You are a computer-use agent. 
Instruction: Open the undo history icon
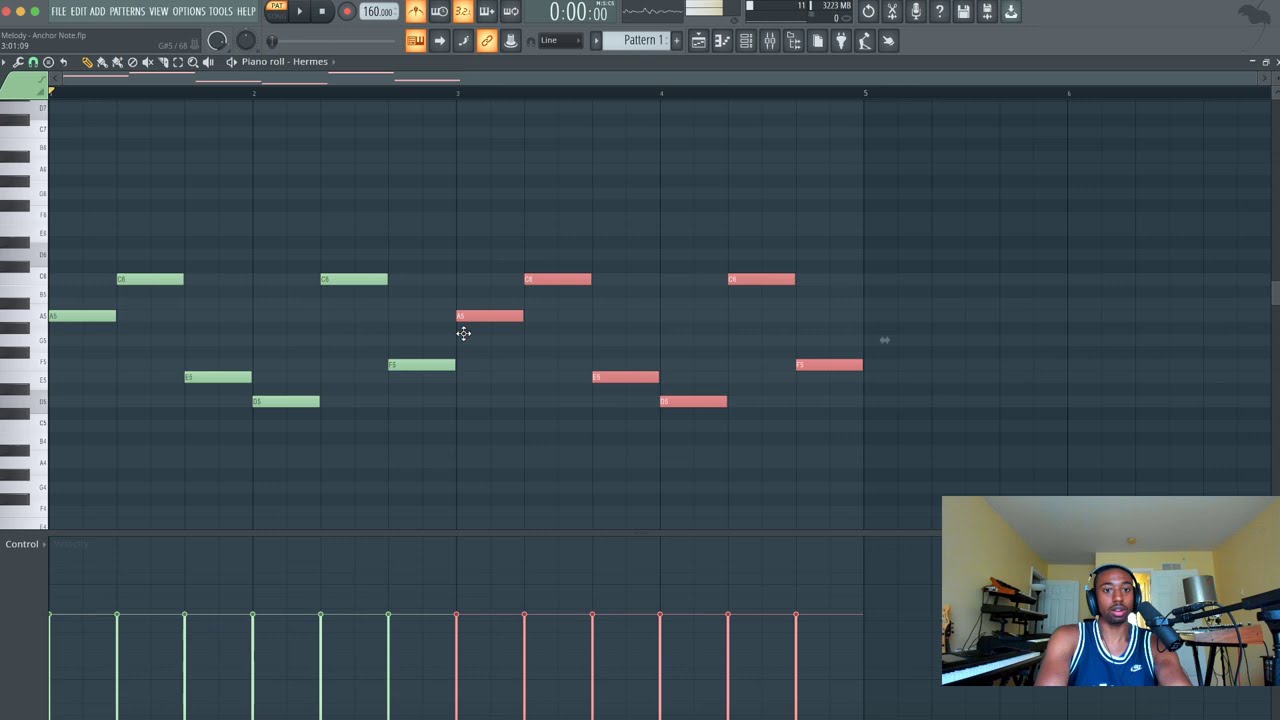(x=868, y=12)
